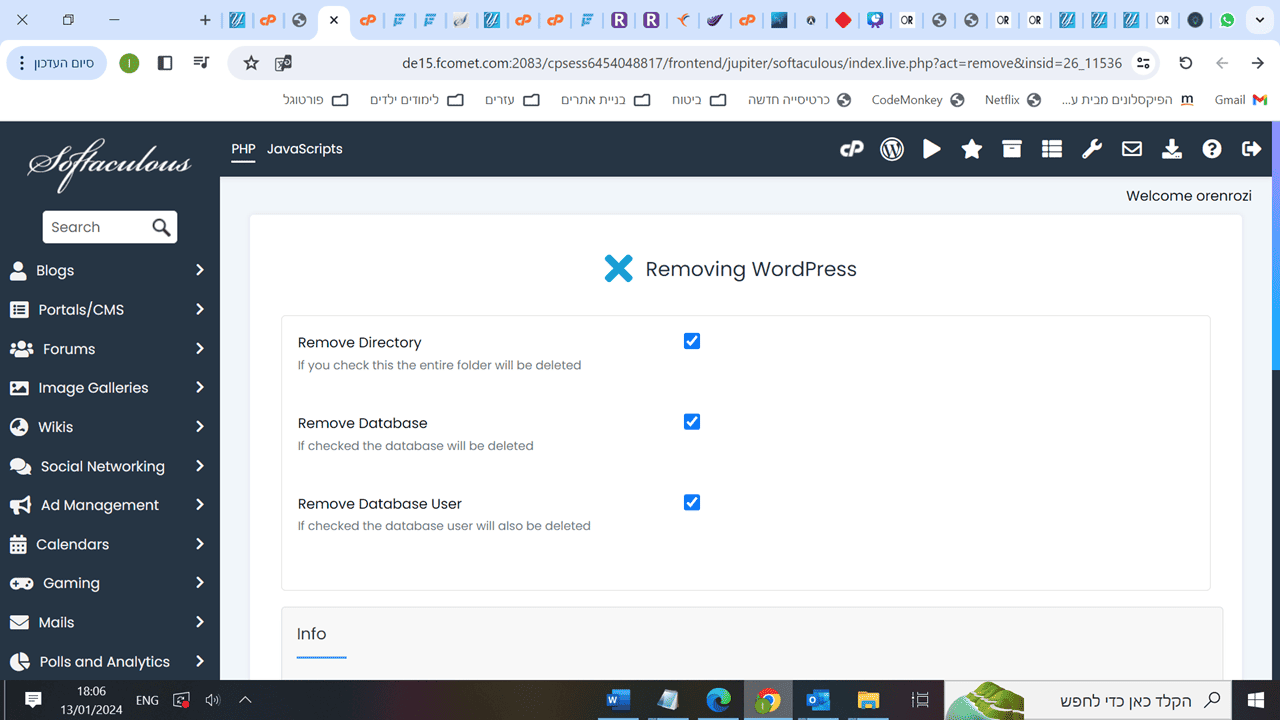Image resolution: width=1280 pixels, height=720 pixels.
Task: Open Outlook from the taskbar
Action: pos(818,700)
